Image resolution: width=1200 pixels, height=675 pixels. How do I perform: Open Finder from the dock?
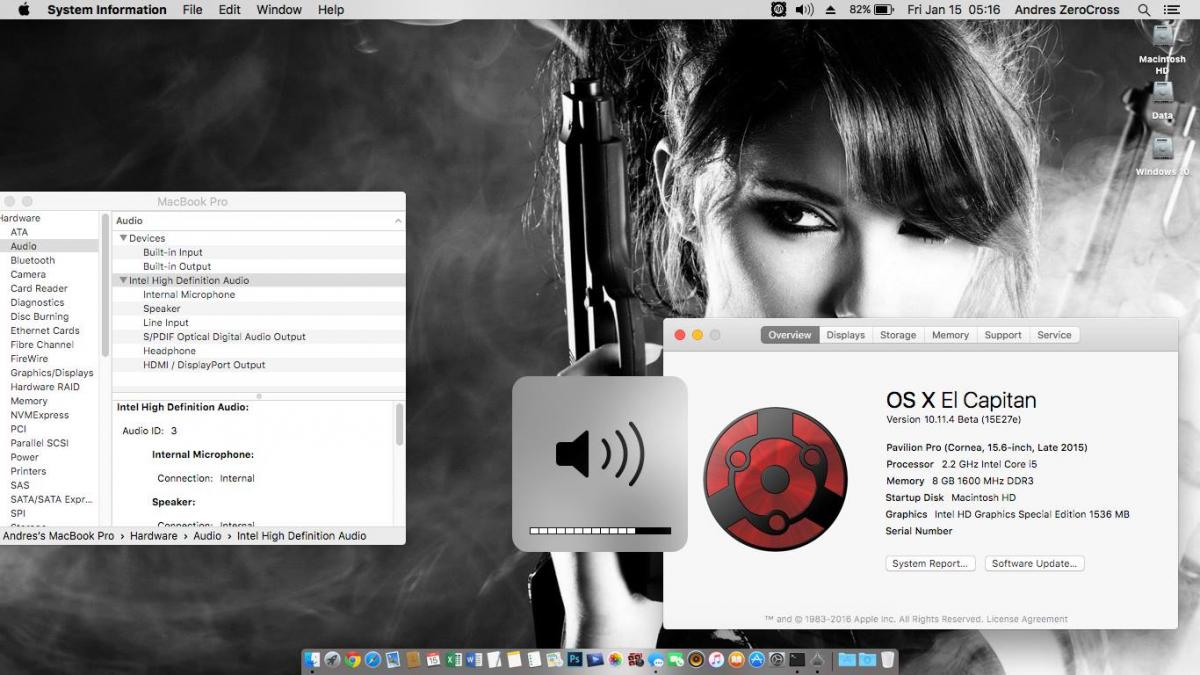pos(311,660)
